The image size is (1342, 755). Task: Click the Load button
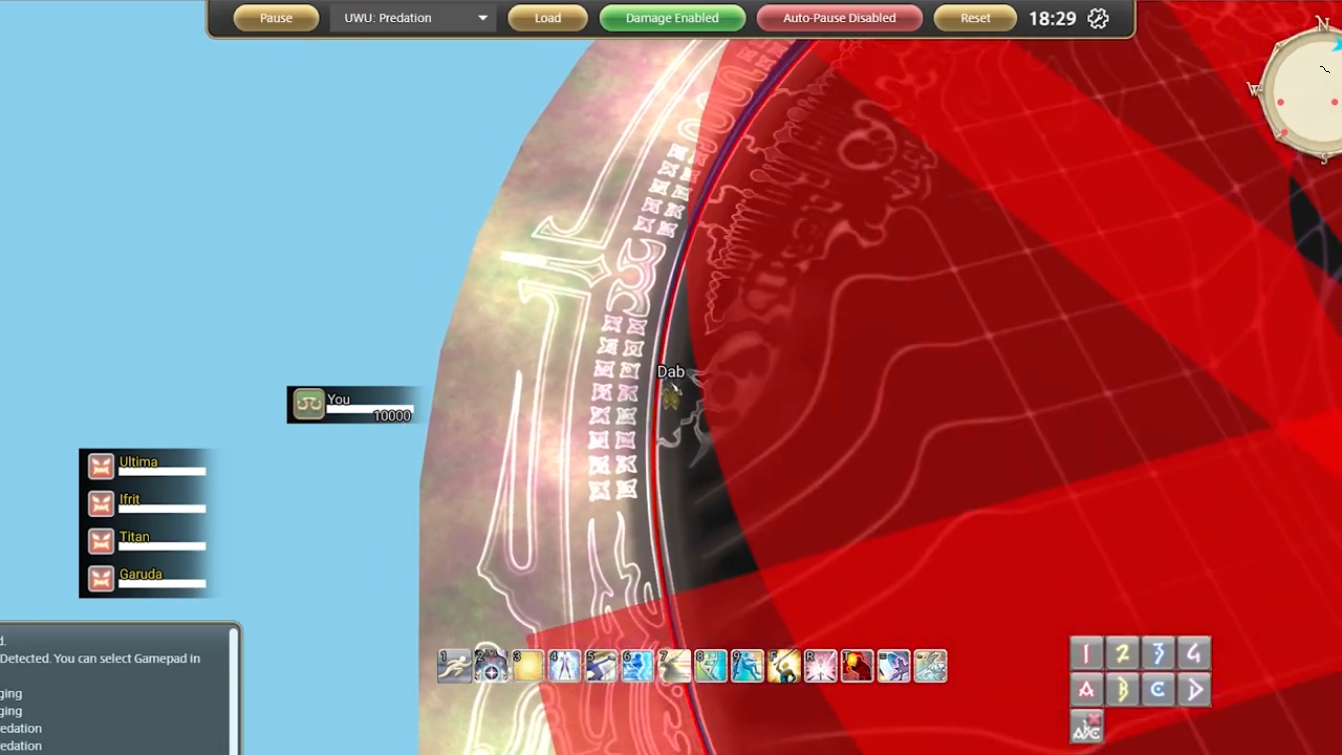[547, 18]
